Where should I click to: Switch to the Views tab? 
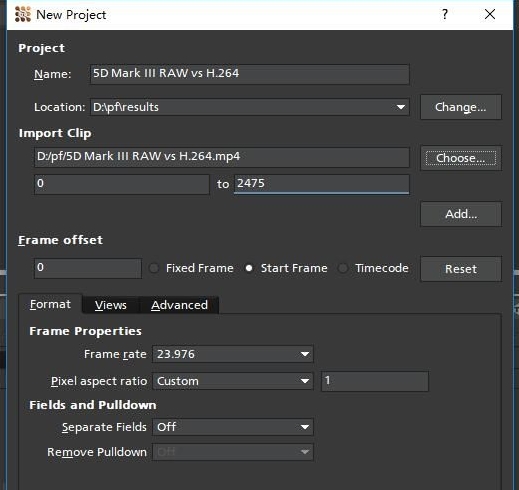(111, 305)
